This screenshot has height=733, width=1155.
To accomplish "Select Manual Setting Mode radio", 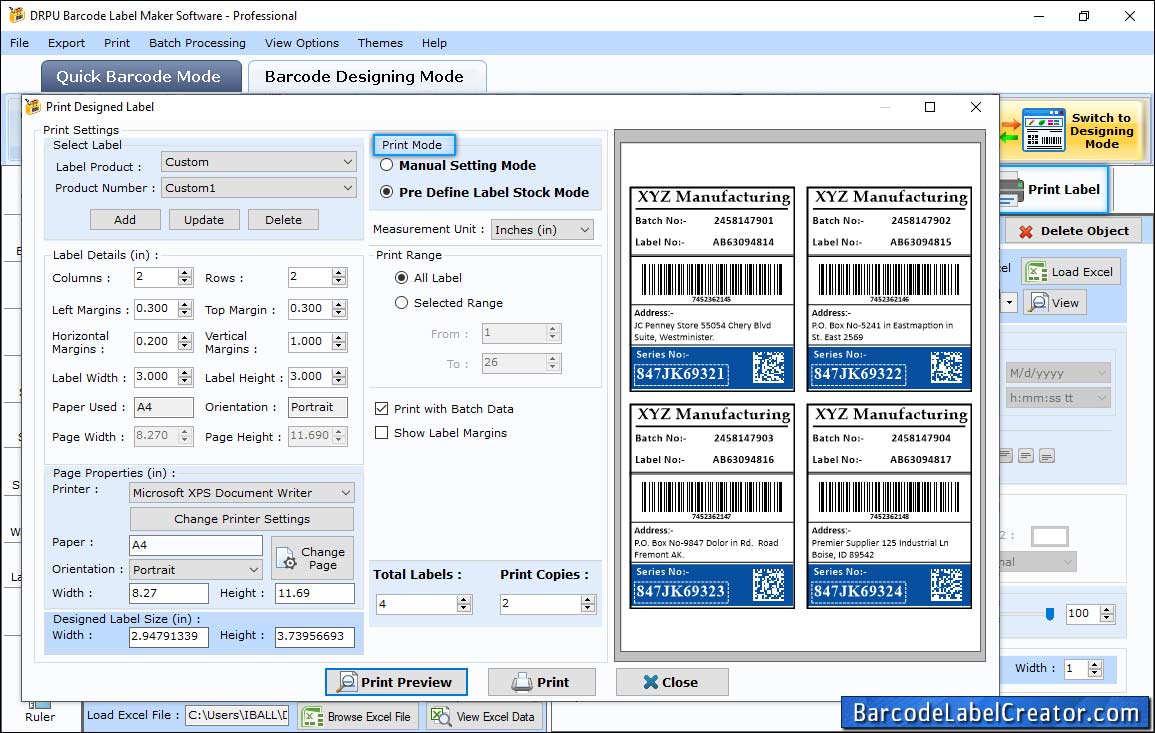I will [386, 166].
